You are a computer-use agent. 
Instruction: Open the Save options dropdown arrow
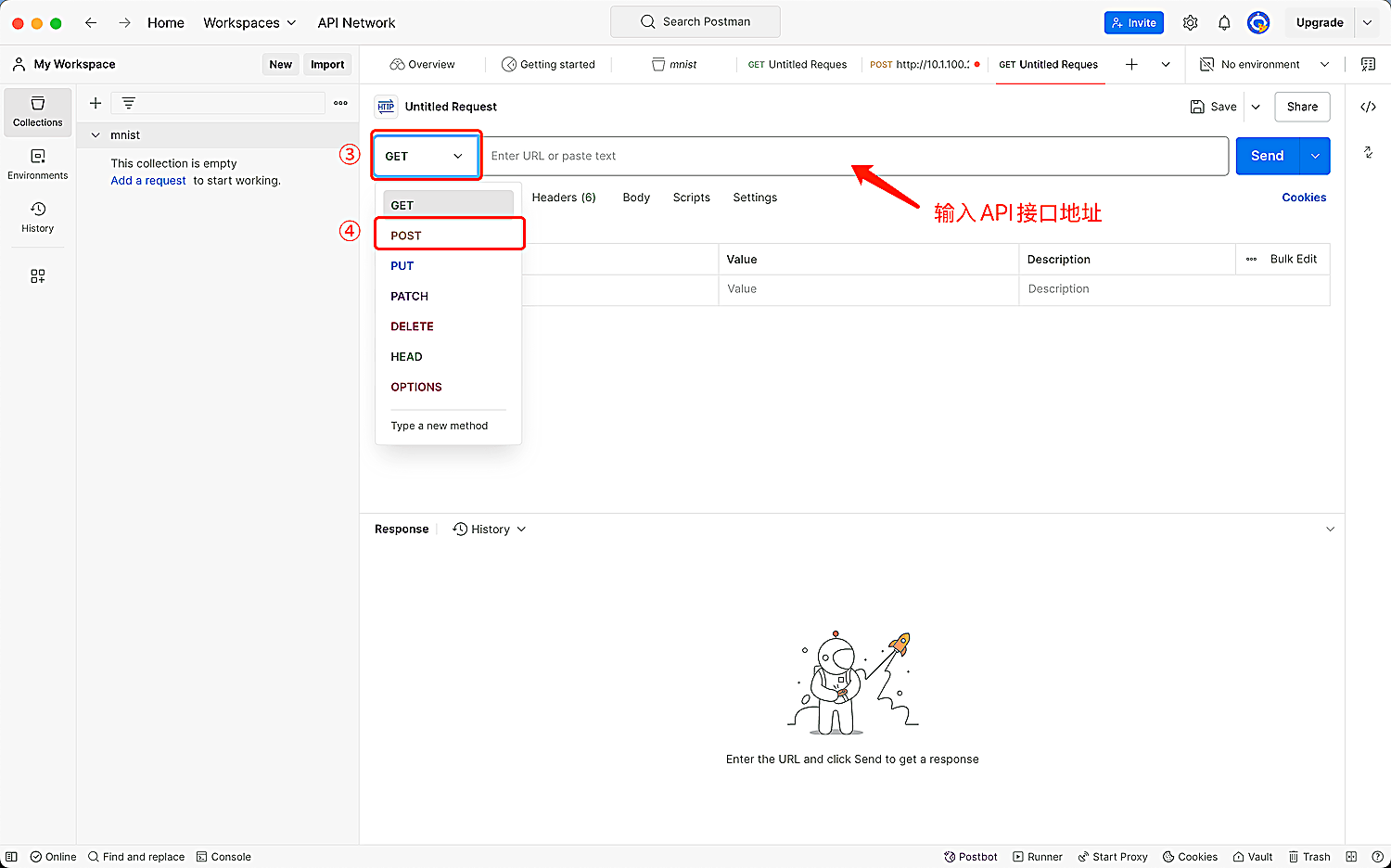[1256, 107]
